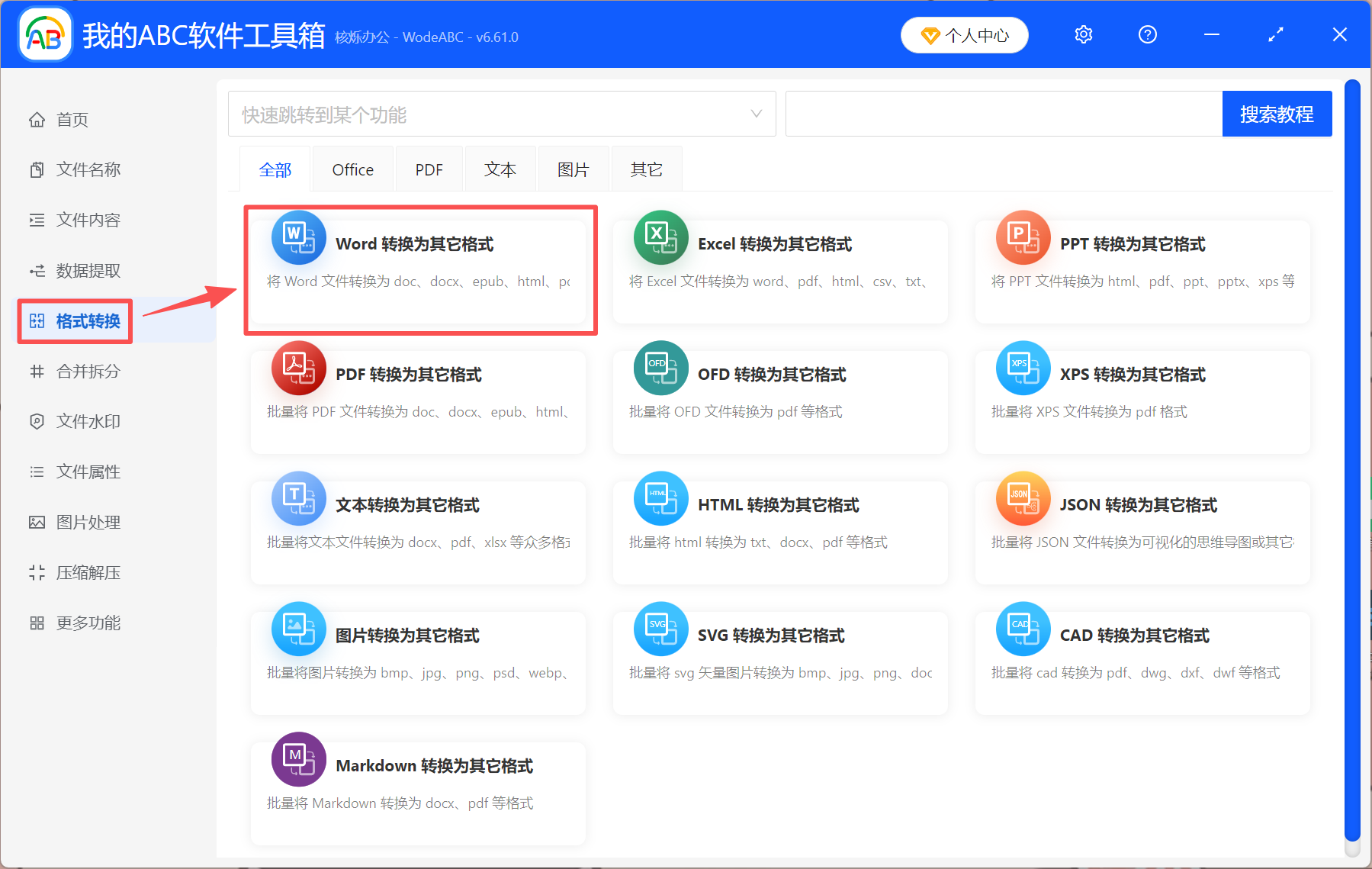Open 个人中心

[964, 34]
